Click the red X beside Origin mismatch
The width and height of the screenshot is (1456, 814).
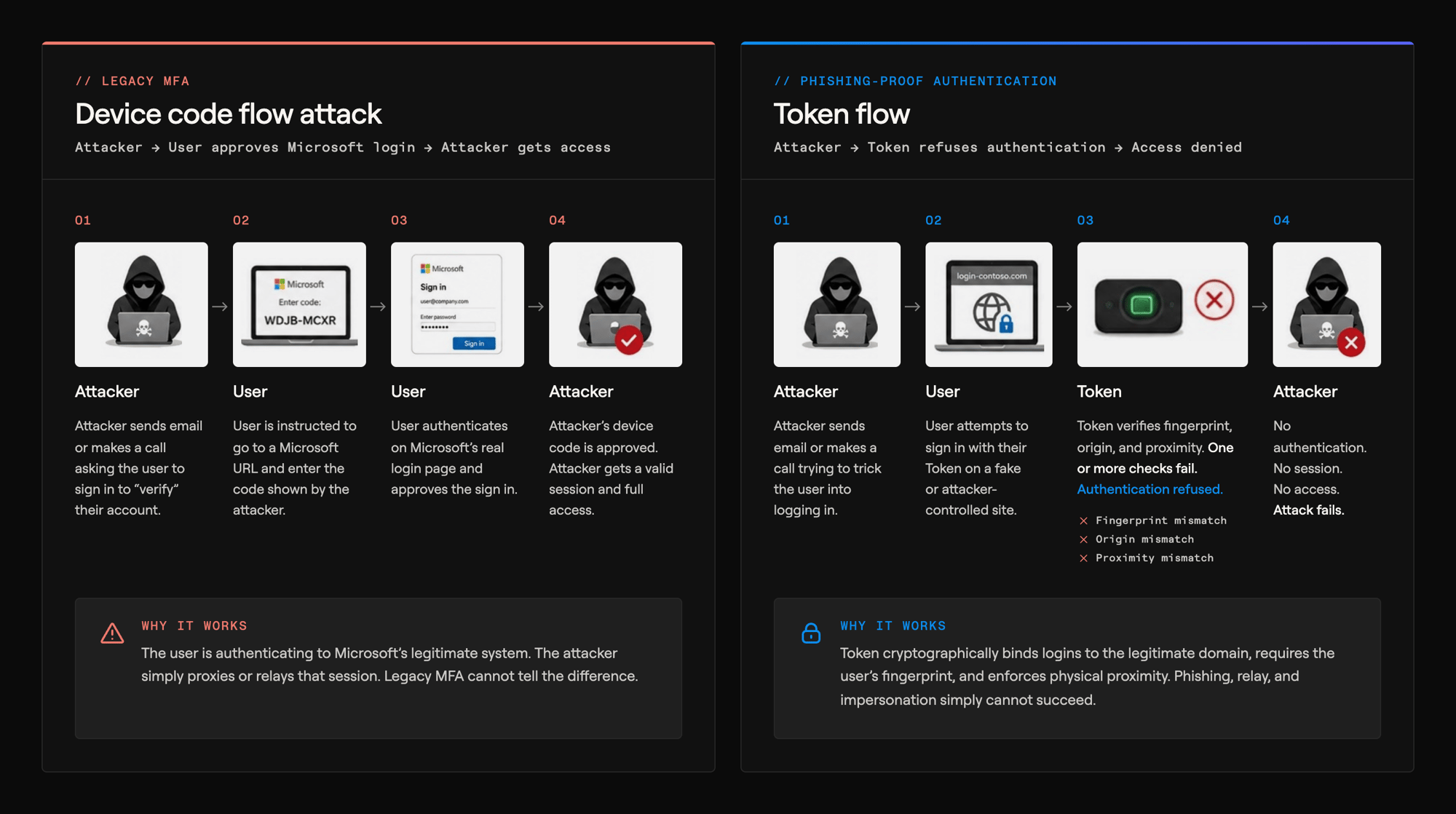point(1083,540)
